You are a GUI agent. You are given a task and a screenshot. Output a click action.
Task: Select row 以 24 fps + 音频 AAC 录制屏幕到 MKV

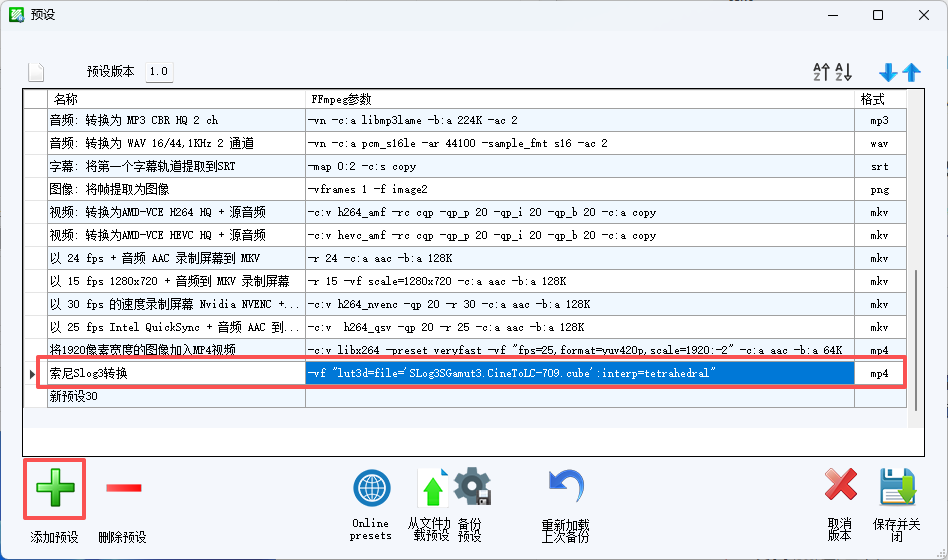pyautogui.click(x=464, y=258)
